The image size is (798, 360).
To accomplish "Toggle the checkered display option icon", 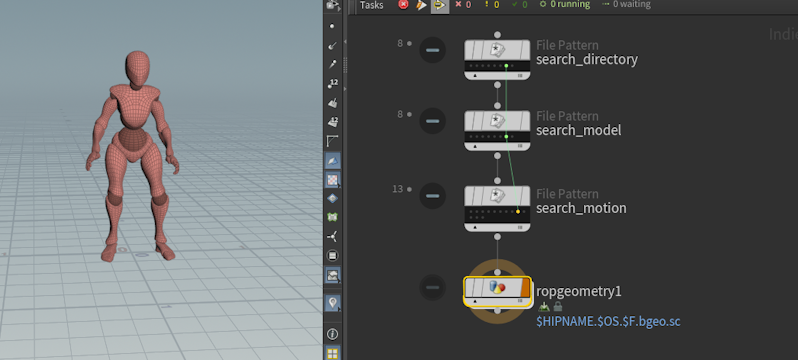I will pos(333,179).
